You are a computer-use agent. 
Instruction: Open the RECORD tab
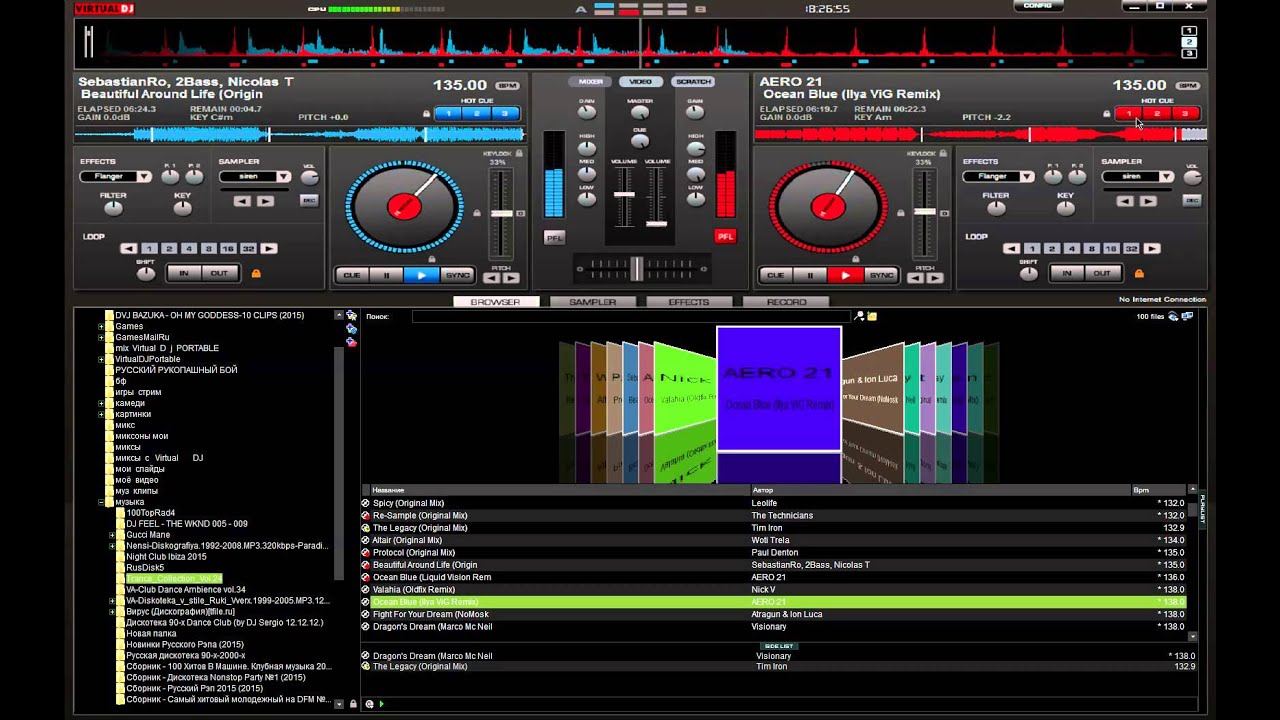[x=786, y=302]
